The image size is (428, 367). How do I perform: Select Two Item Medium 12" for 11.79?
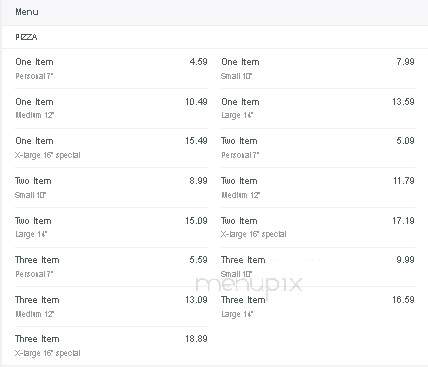click(x=318, y=188)
